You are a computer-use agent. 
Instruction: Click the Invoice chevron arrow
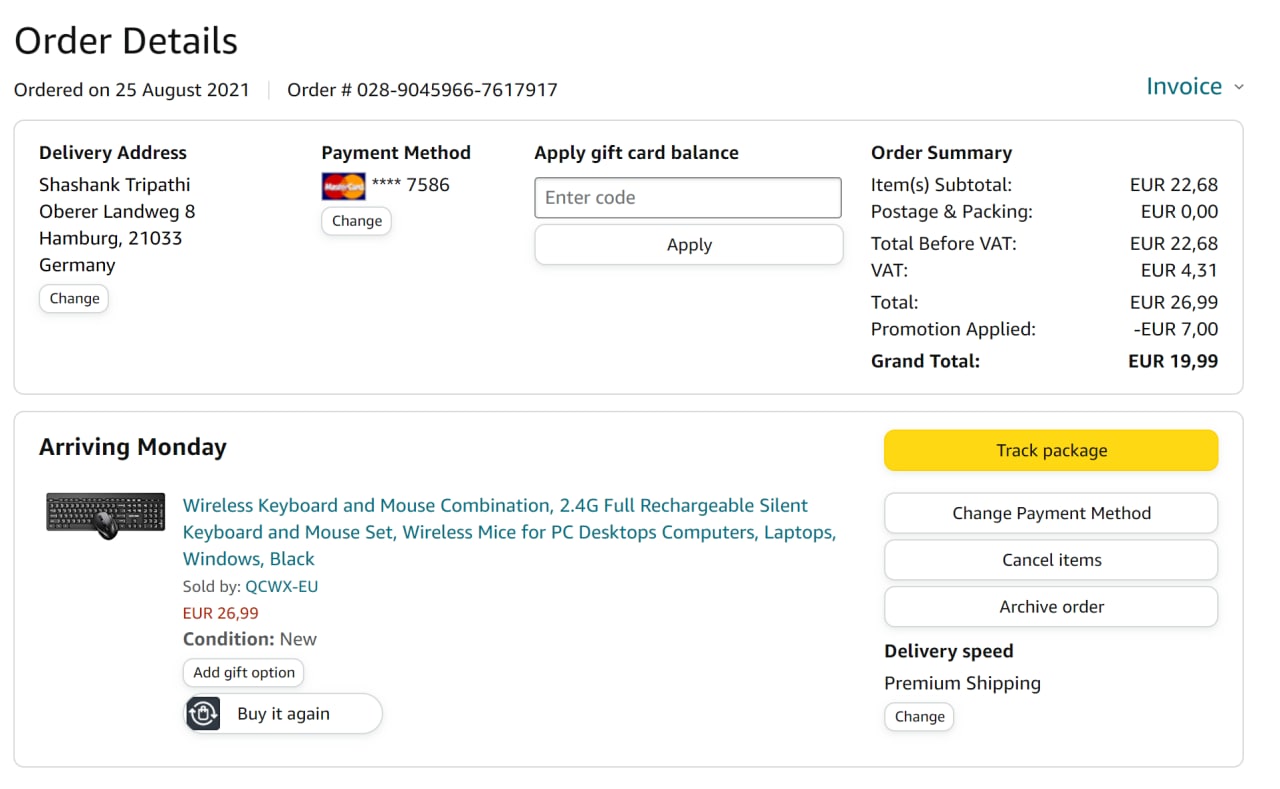tap(1239, 88)
